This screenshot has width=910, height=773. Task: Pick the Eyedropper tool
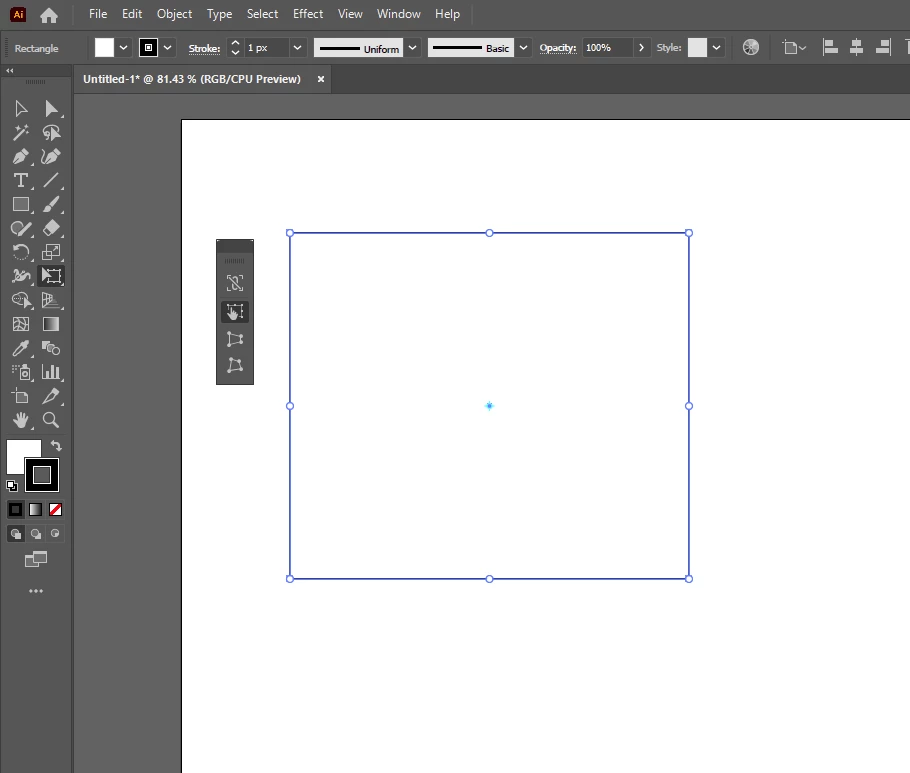[x=21, y=348]
